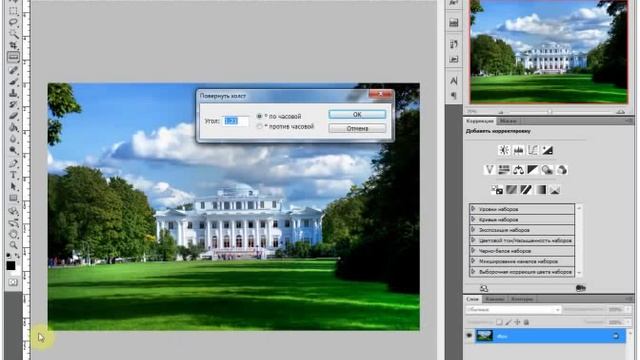Add Brightness/Contrast adjustment
The width and height of the screenshot is (640, 360).
504,150
